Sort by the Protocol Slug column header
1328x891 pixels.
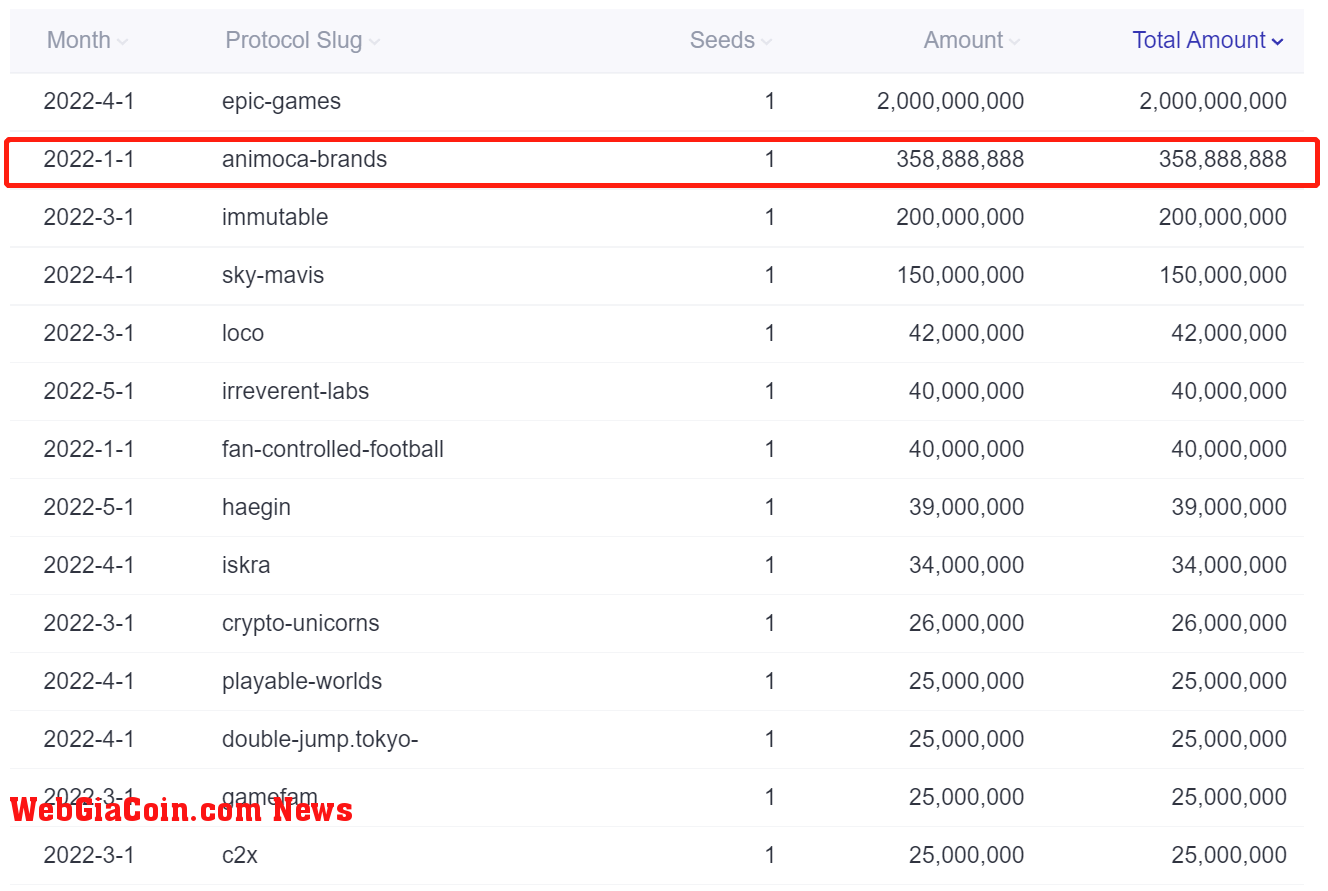pos(302,40)
